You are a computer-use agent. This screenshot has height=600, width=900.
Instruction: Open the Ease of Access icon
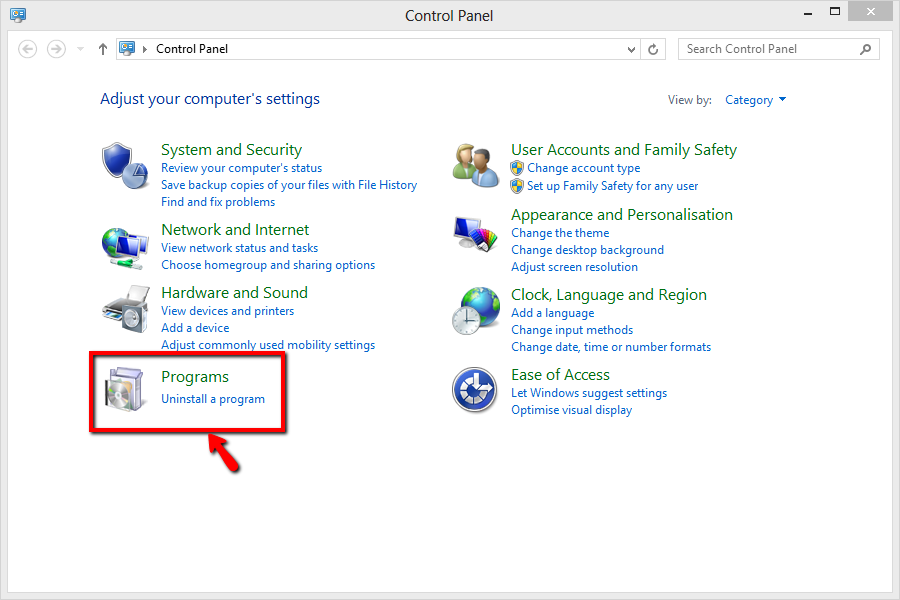[x=475, y=390]
